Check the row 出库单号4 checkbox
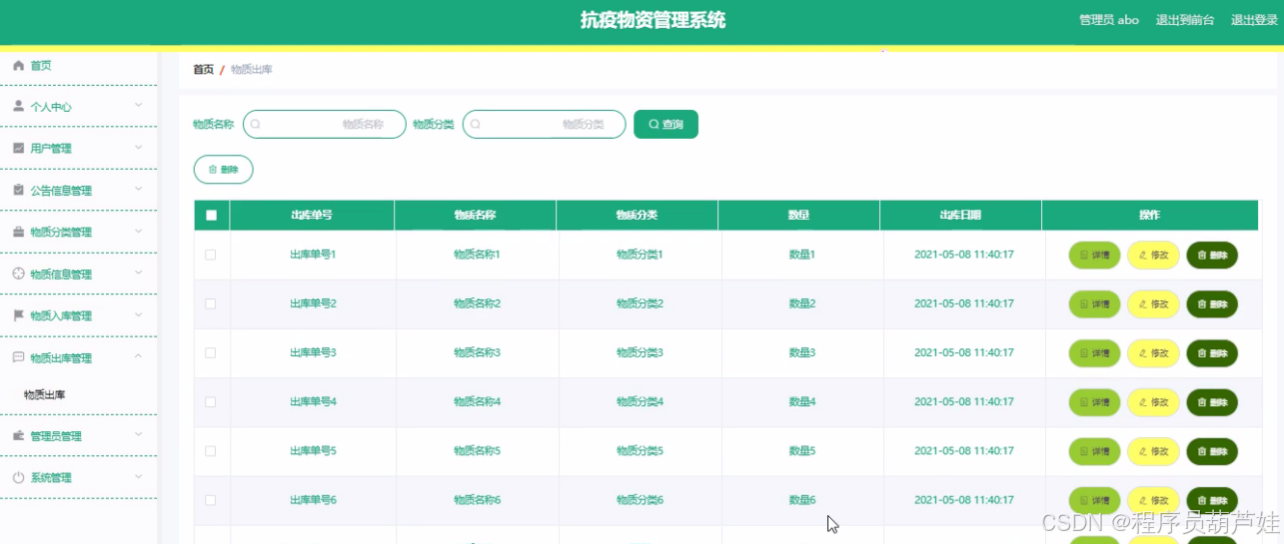 pos(211,401)
